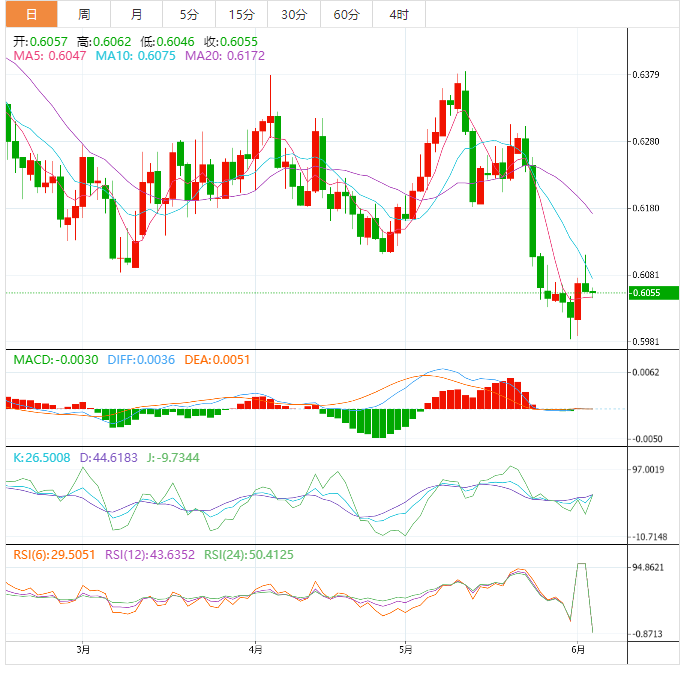The image size is (683, 673).
Task: Select the RSI(24) indicator label
Action: [x=245, y=554]
